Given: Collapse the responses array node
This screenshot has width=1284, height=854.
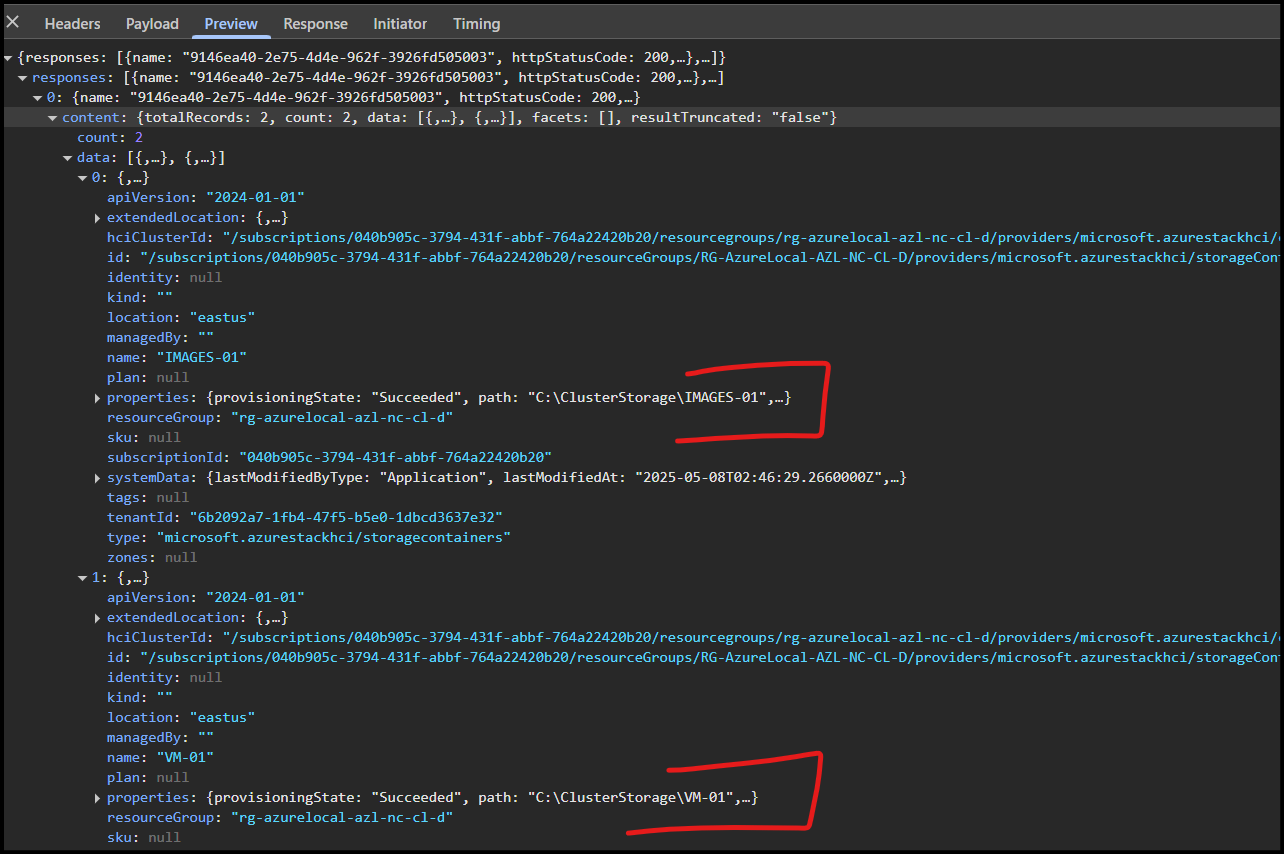Looking at the screenshot, I should (23, 78).
